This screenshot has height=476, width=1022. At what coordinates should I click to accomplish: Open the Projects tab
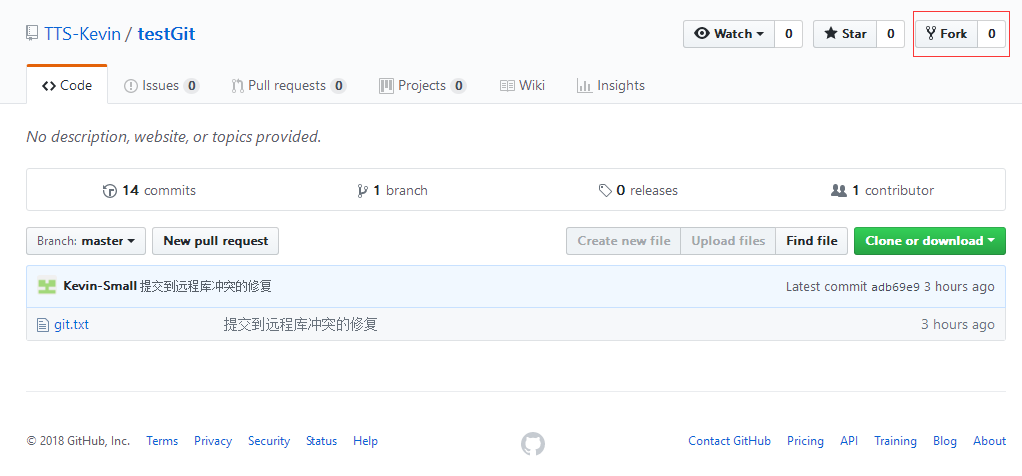pyautogui.click(x=422, y=85)
